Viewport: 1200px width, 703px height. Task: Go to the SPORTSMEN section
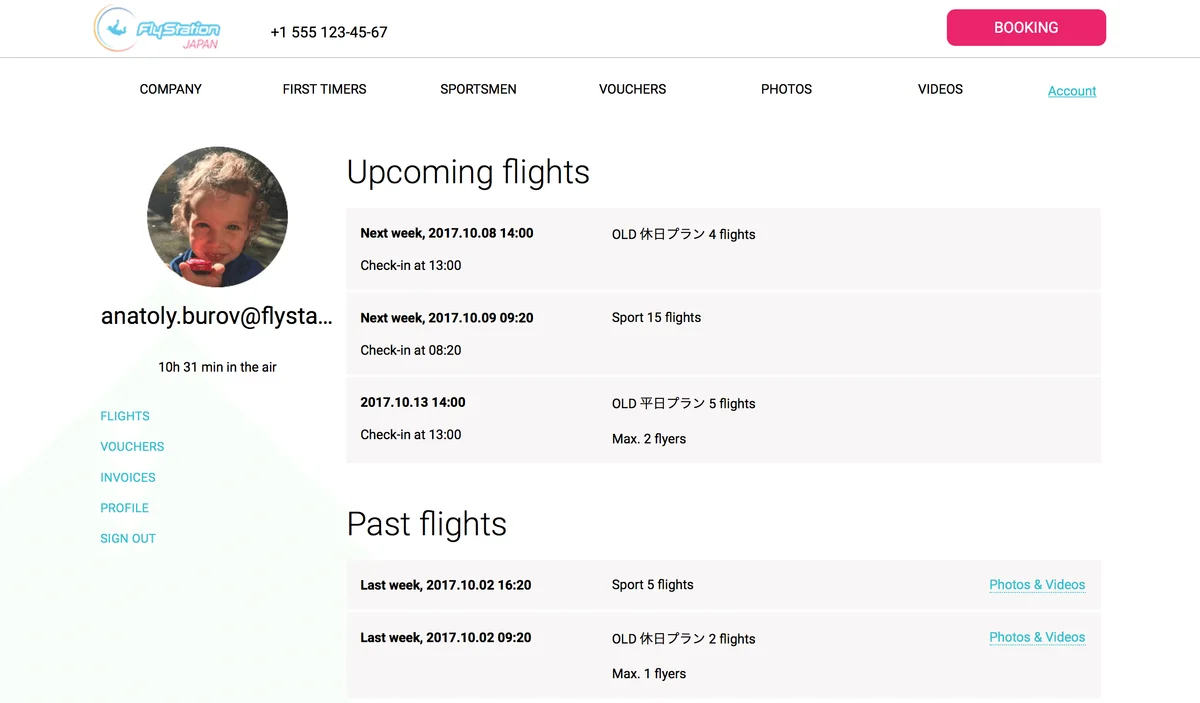point(478,89)
